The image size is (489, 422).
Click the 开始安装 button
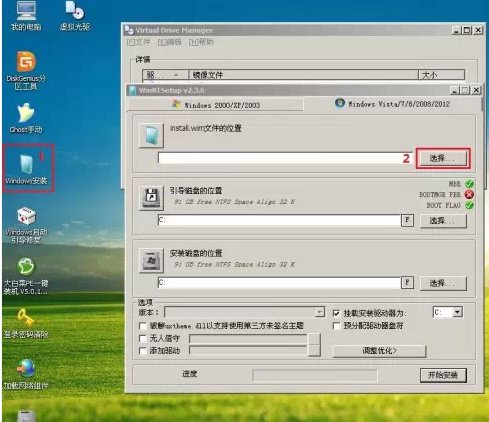443,375
